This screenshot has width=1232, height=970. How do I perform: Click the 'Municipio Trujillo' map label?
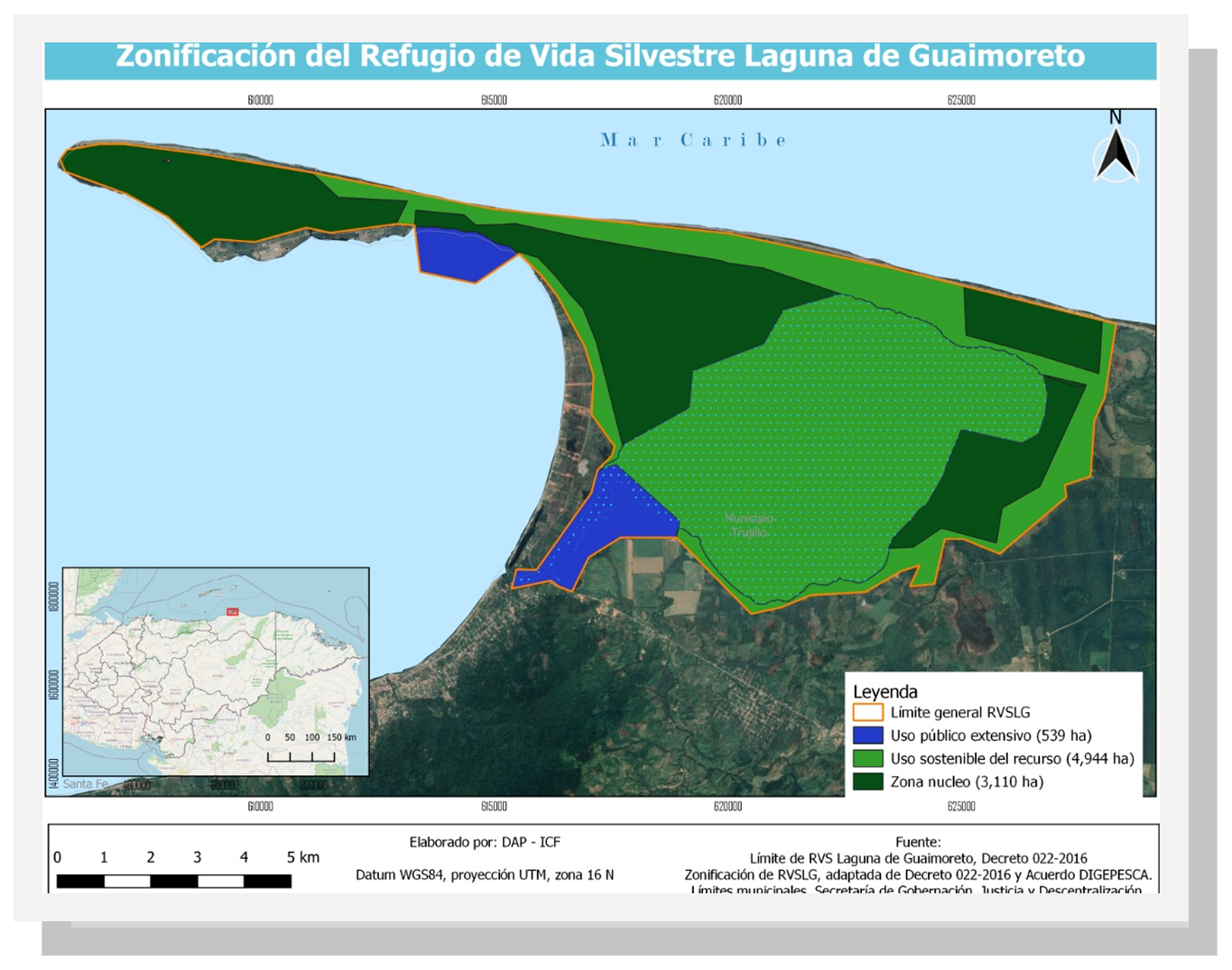coord(749,525)
